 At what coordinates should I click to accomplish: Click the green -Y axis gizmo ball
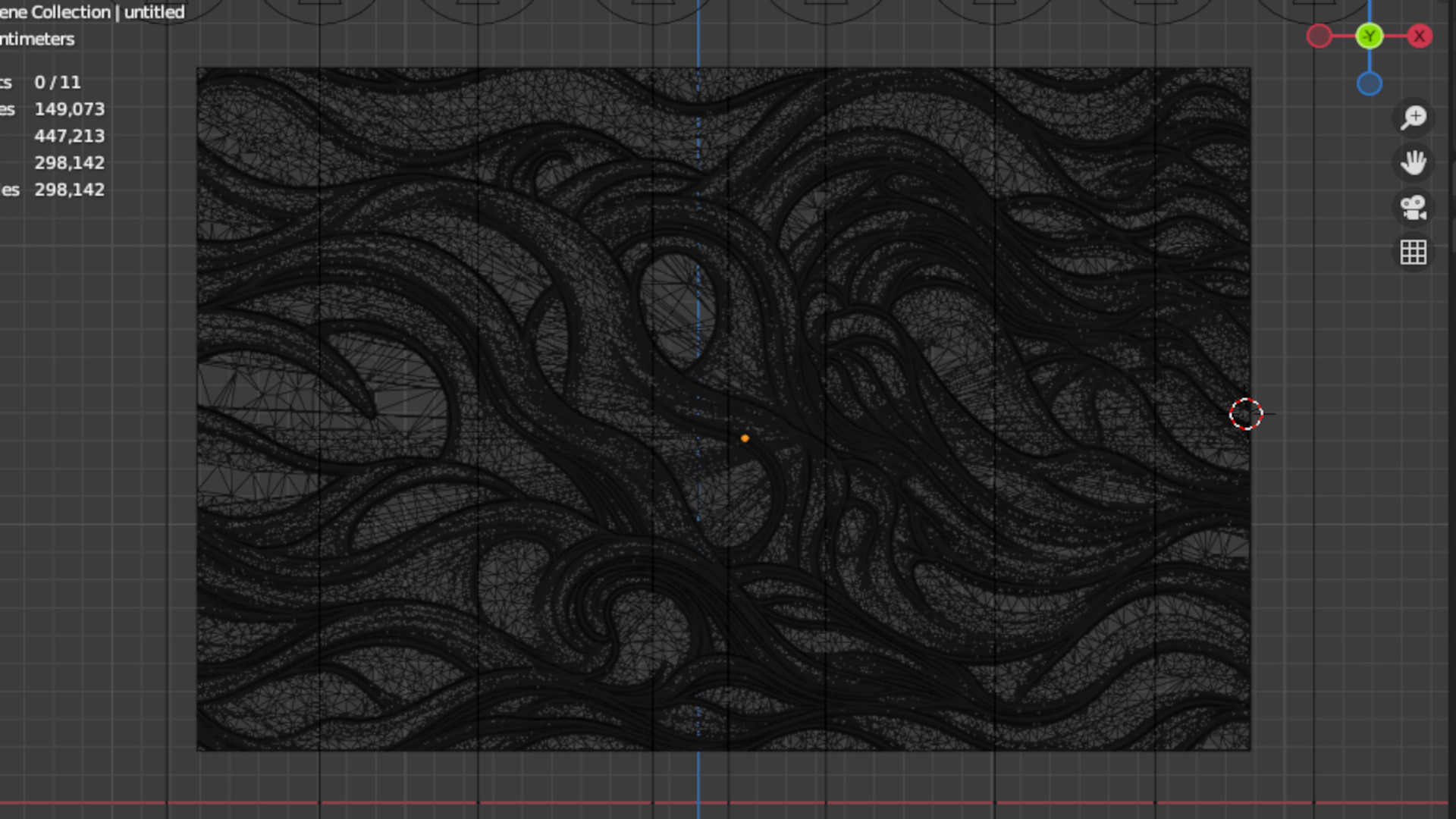pyautogui.click(x=1370, y=36)
